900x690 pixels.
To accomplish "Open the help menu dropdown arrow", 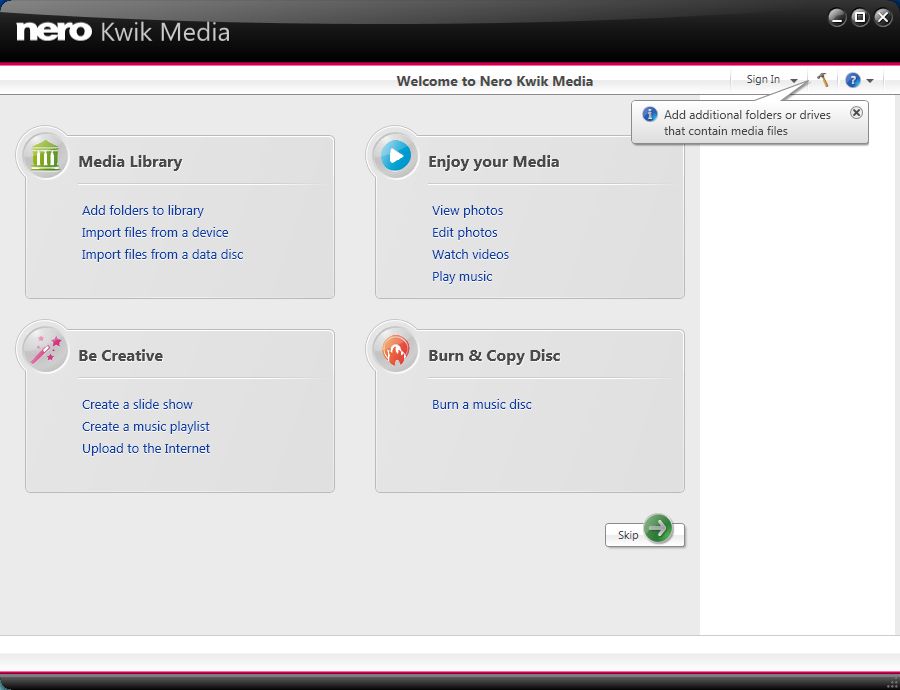I will (x=870, y=81).
